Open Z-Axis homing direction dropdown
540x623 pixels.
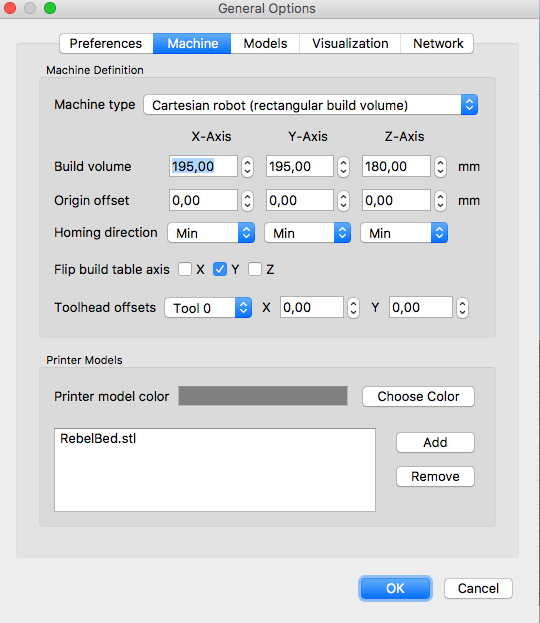[x=404, y=233]
